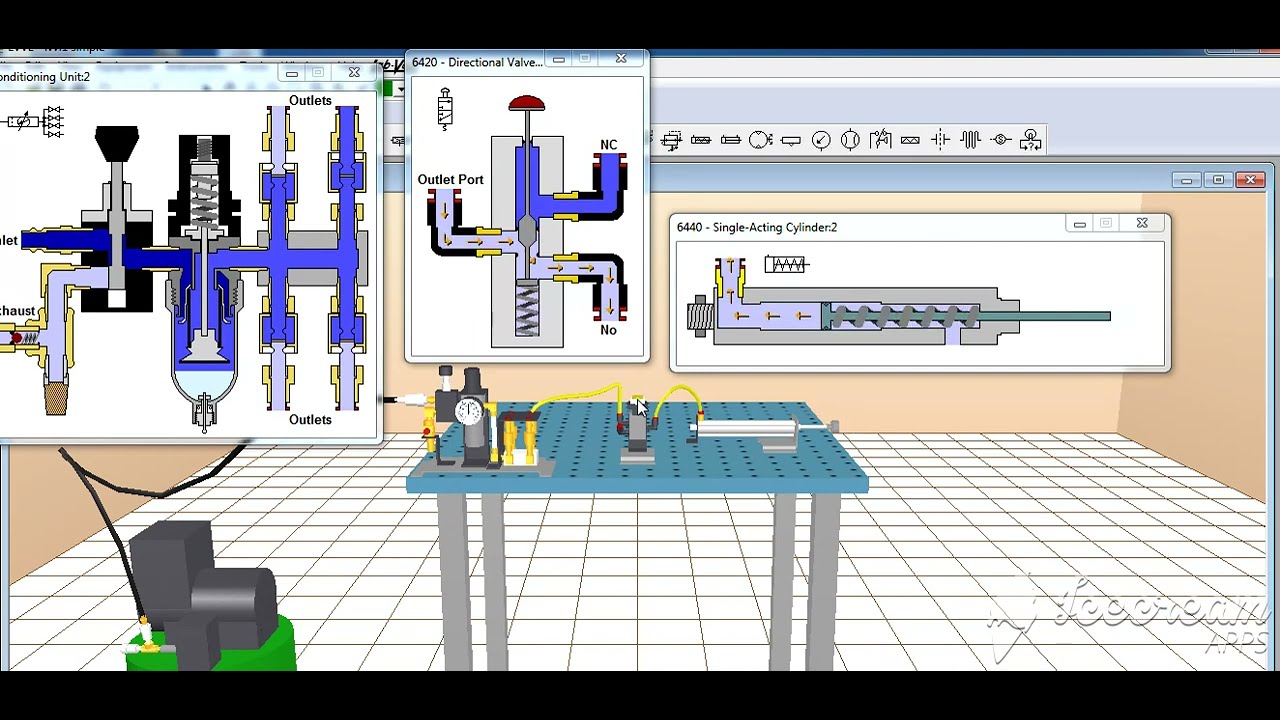
Task: Select the capacitor-like parallel lines symbol
Action: pos(940,140)
